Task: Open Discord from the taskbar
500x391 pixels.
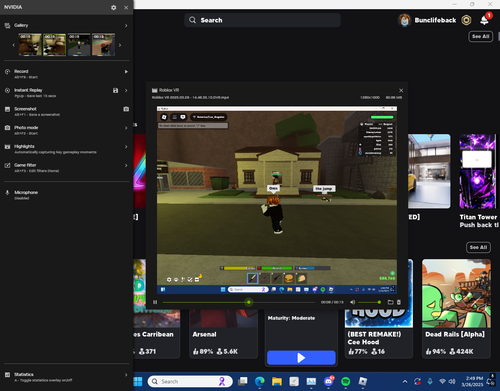Action: [x=329, y=381]
